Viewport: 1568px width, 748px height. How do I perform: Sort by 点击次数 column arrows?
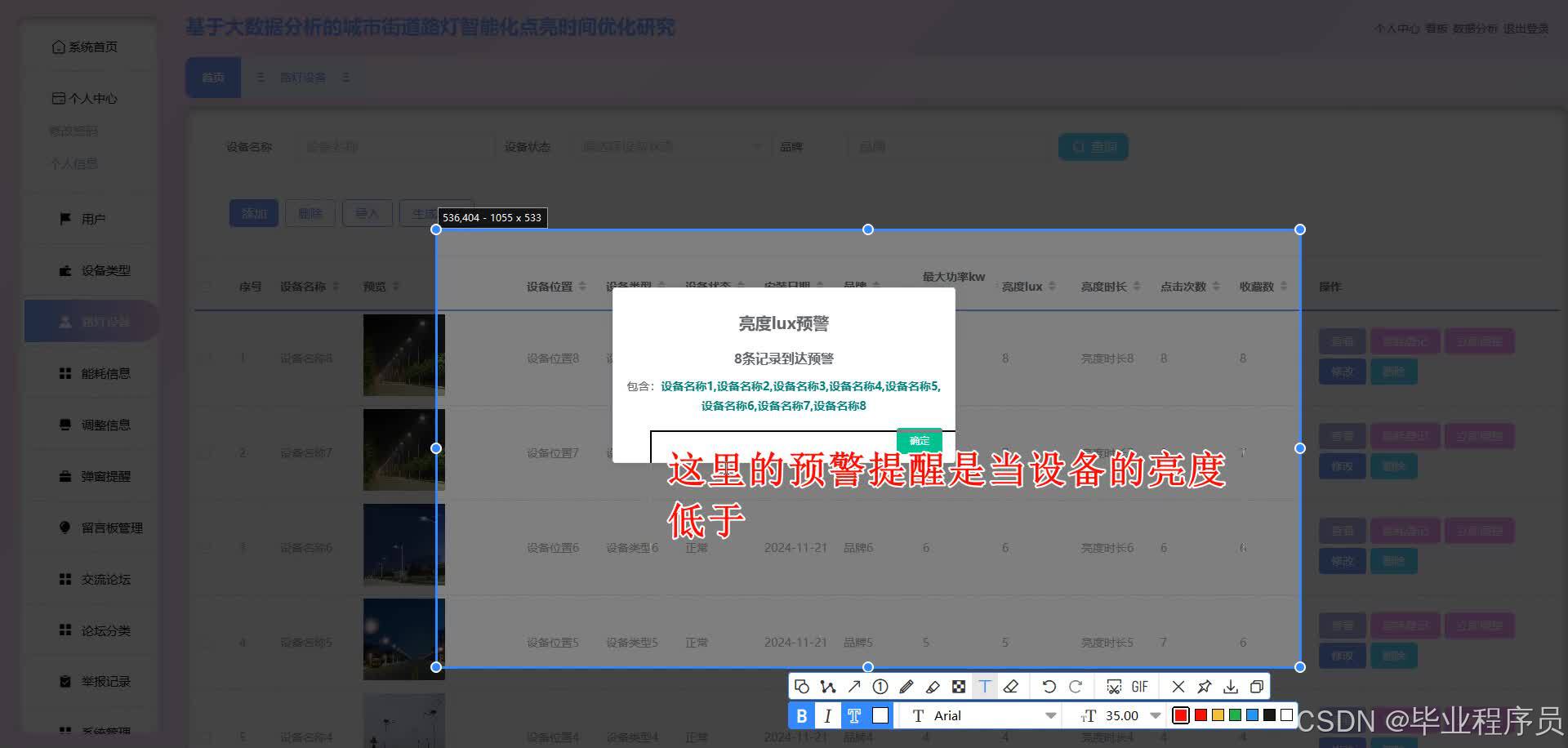[1216, 287]
